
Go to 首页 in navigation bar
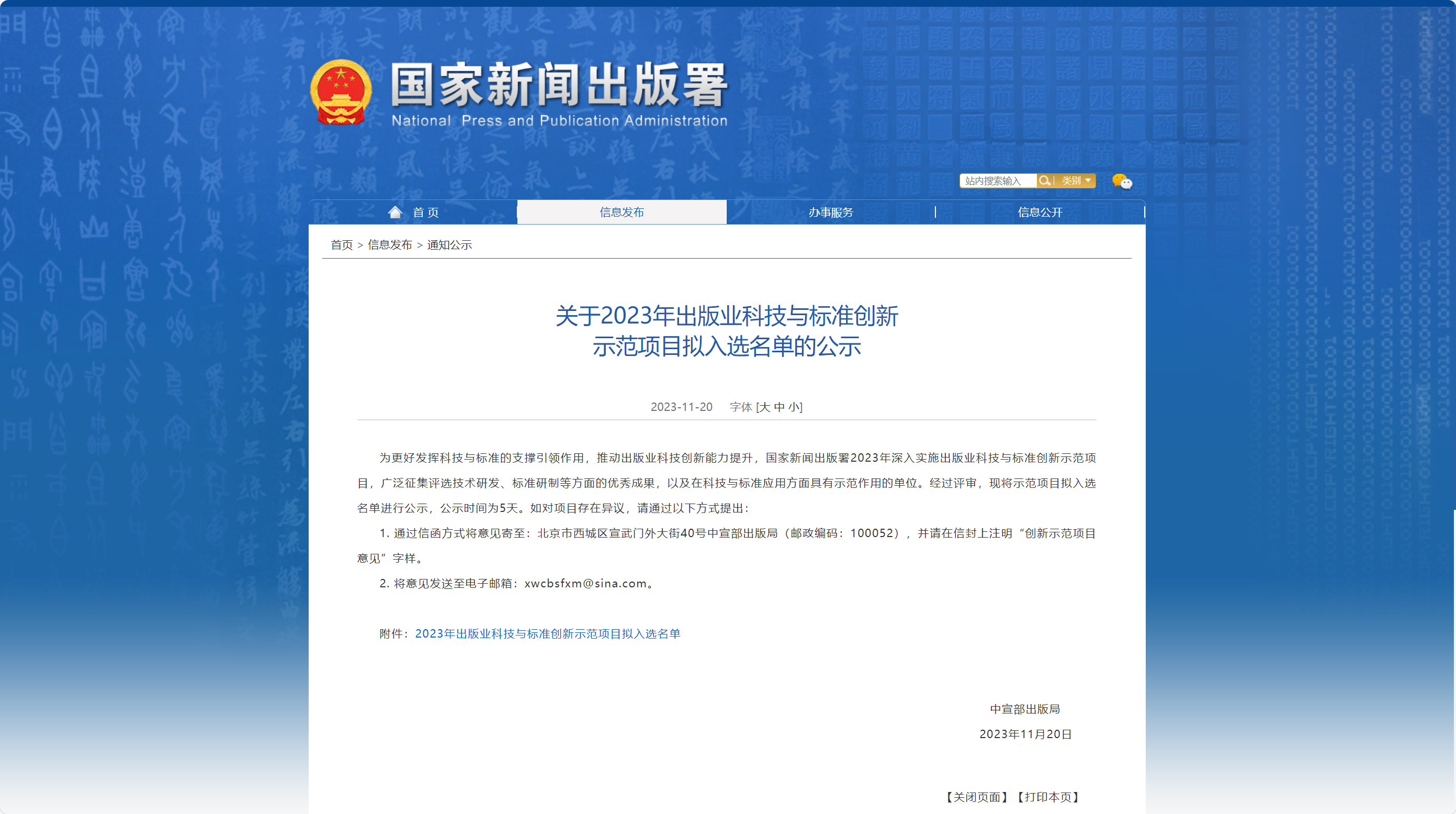(426, 212)
